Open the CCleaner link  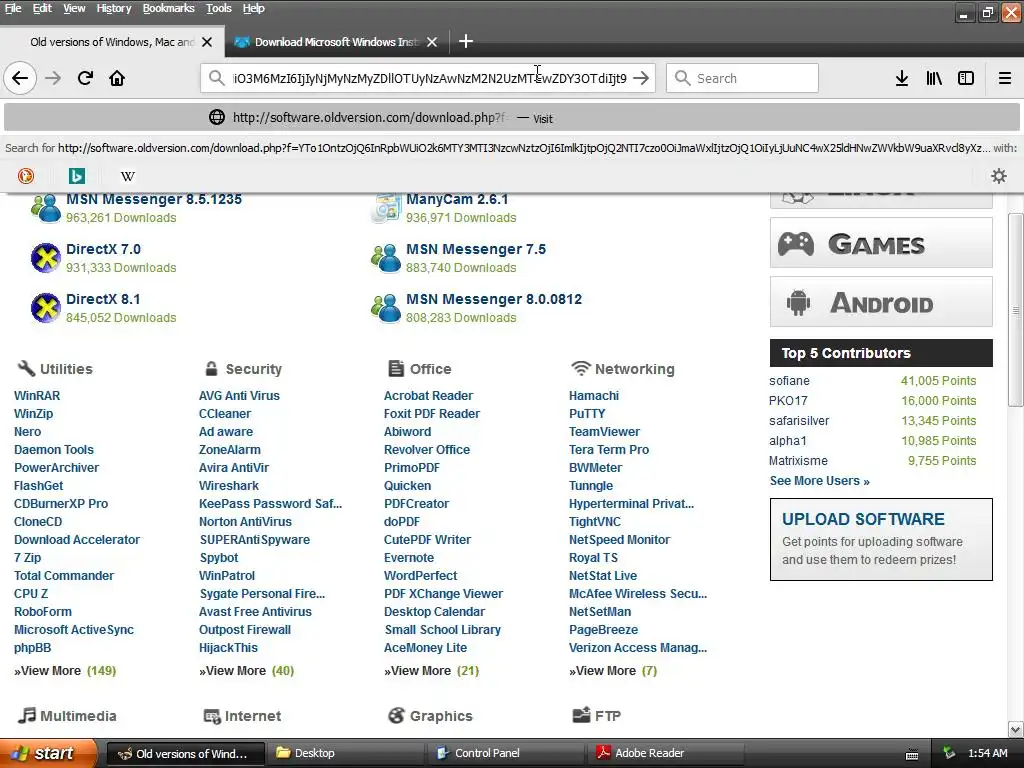(225, 413)
